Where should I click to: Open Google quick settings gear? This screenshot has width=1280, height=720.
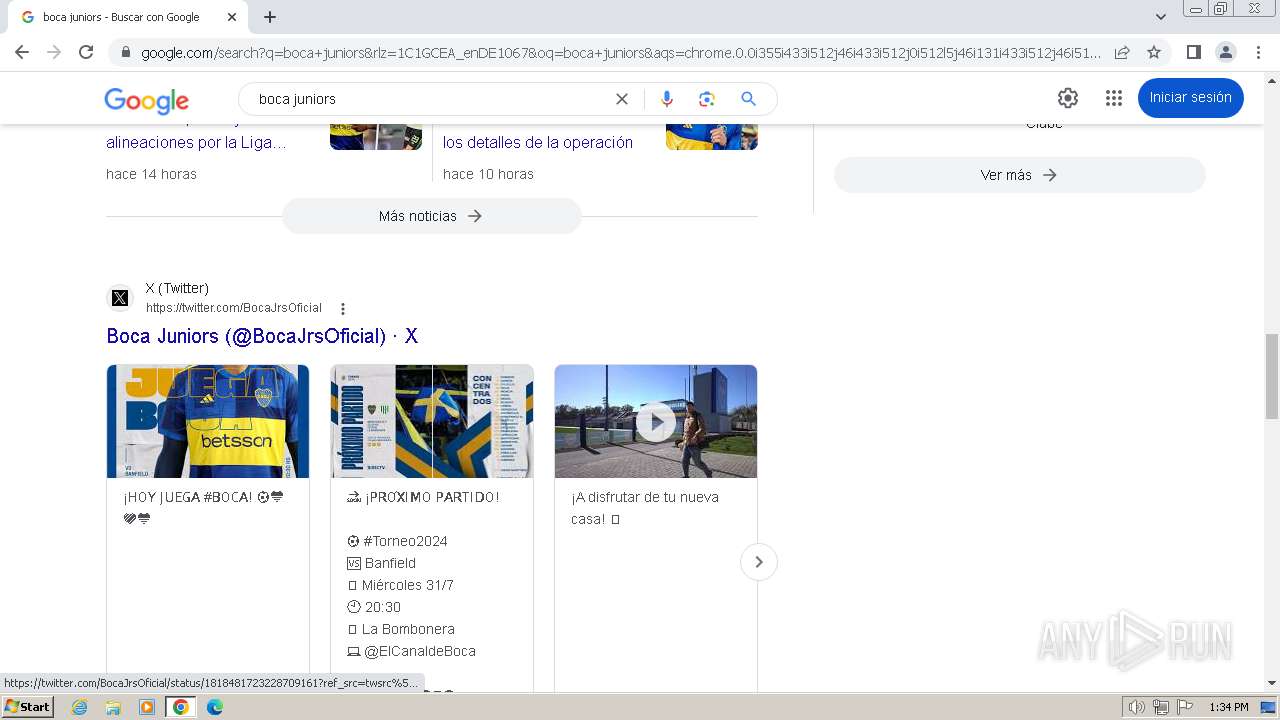point(1068,98)
